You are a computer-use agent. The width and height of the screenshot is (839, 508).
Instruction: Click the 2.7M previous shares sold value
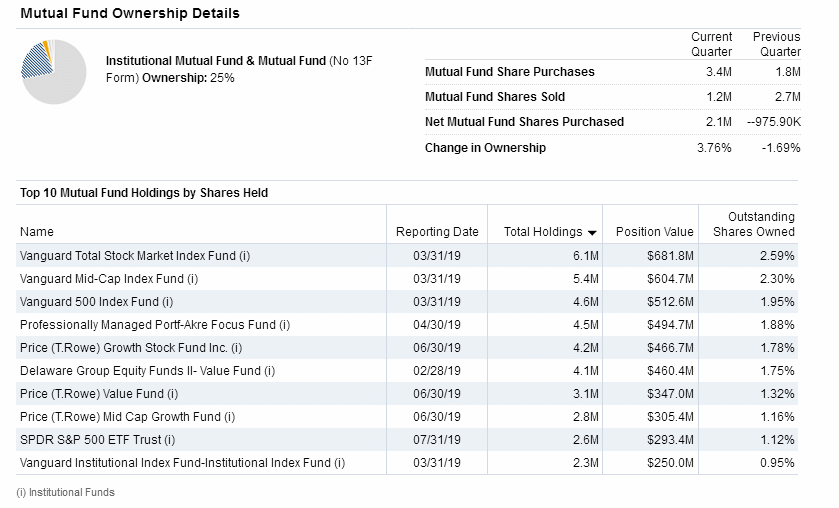(788, 97)
